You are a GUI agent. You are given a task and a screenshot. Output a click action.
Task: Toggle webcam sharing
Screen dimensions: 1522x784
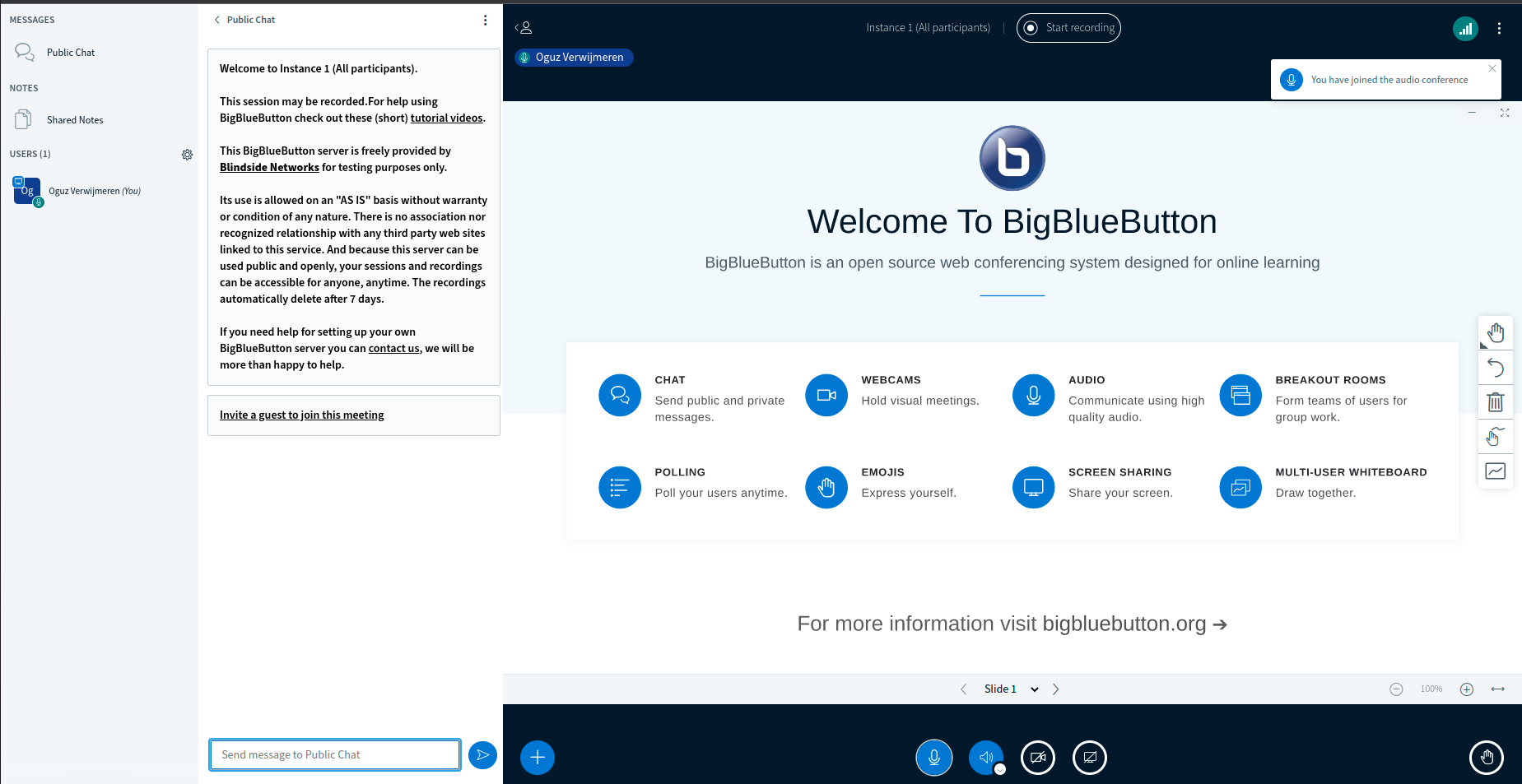click(1038, 758)
